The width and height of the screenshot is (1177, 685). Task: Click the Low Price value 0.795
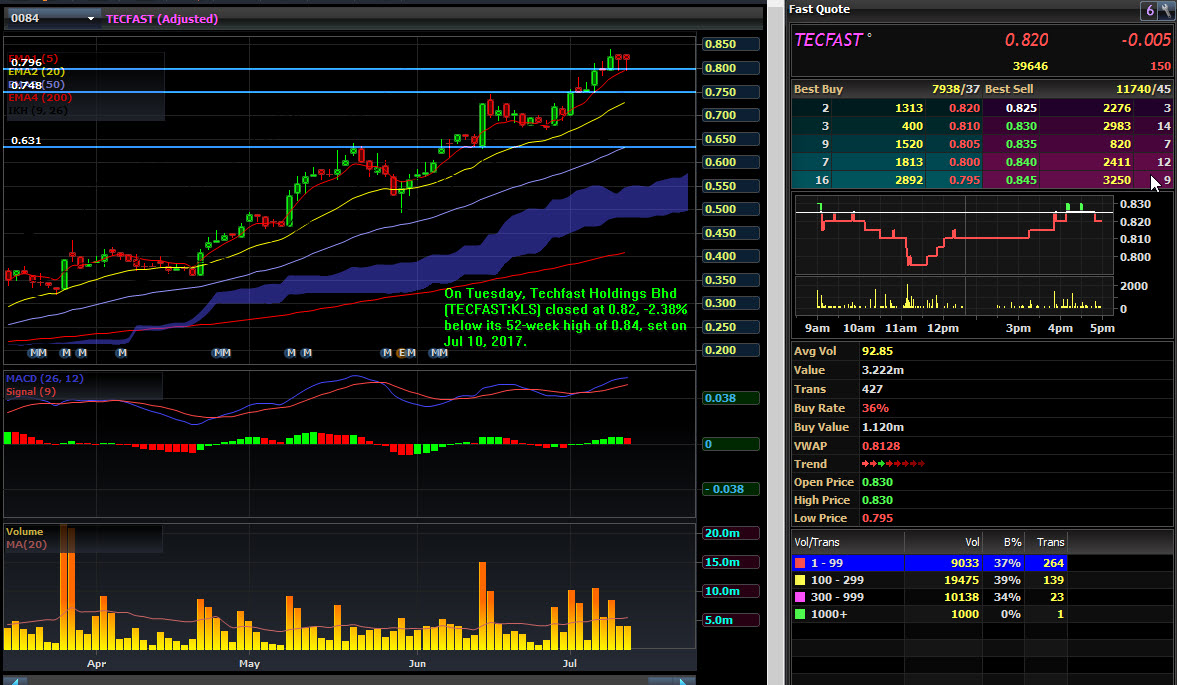[x=877, y=518]
